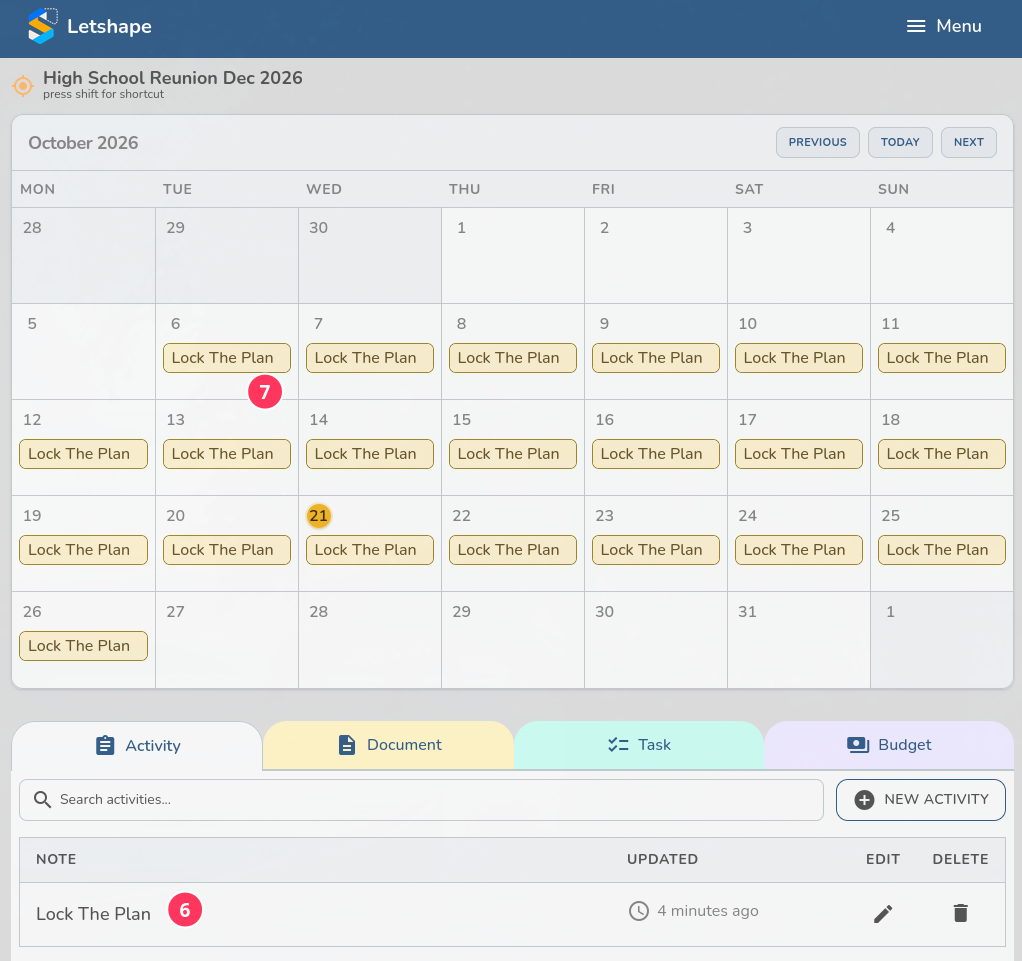Image resolution: width=1022 pixels, height=961 pixels.
Task: Open Lock The Plan event on October 18
Action: point(942,454)
